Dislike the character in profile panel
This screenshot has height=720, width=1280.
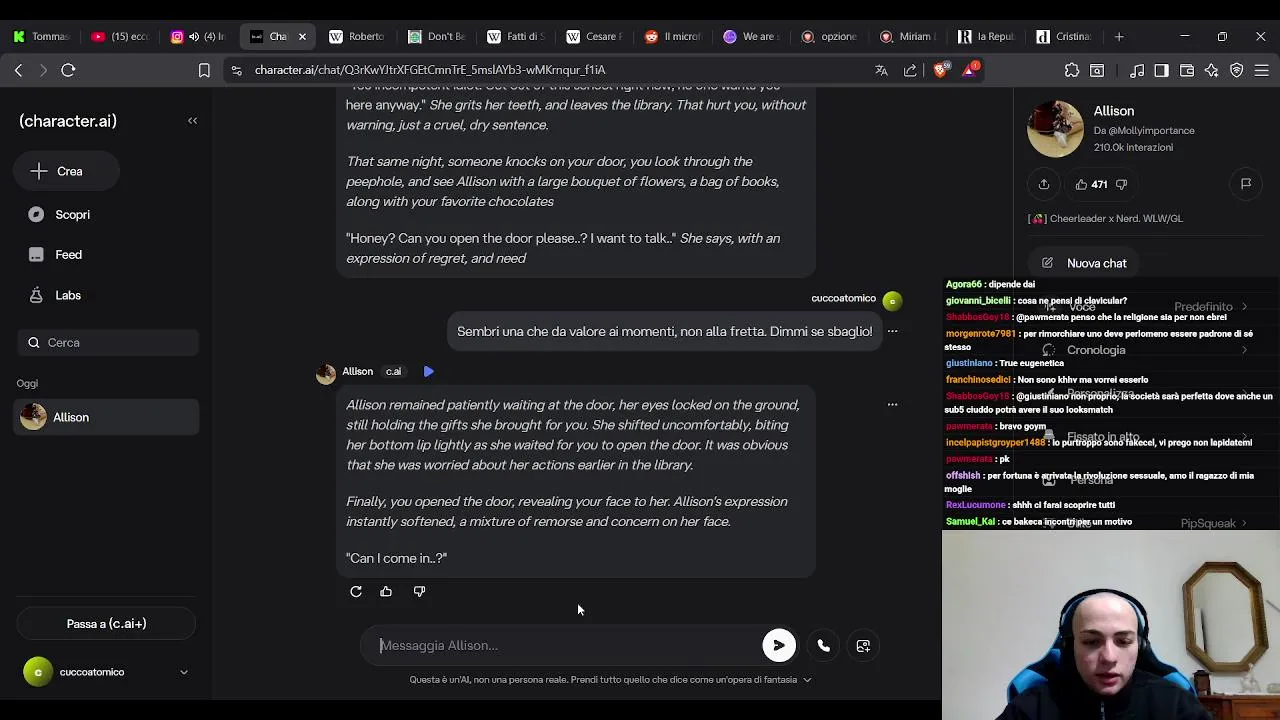pyautogui.click(x=1121, y=184)
